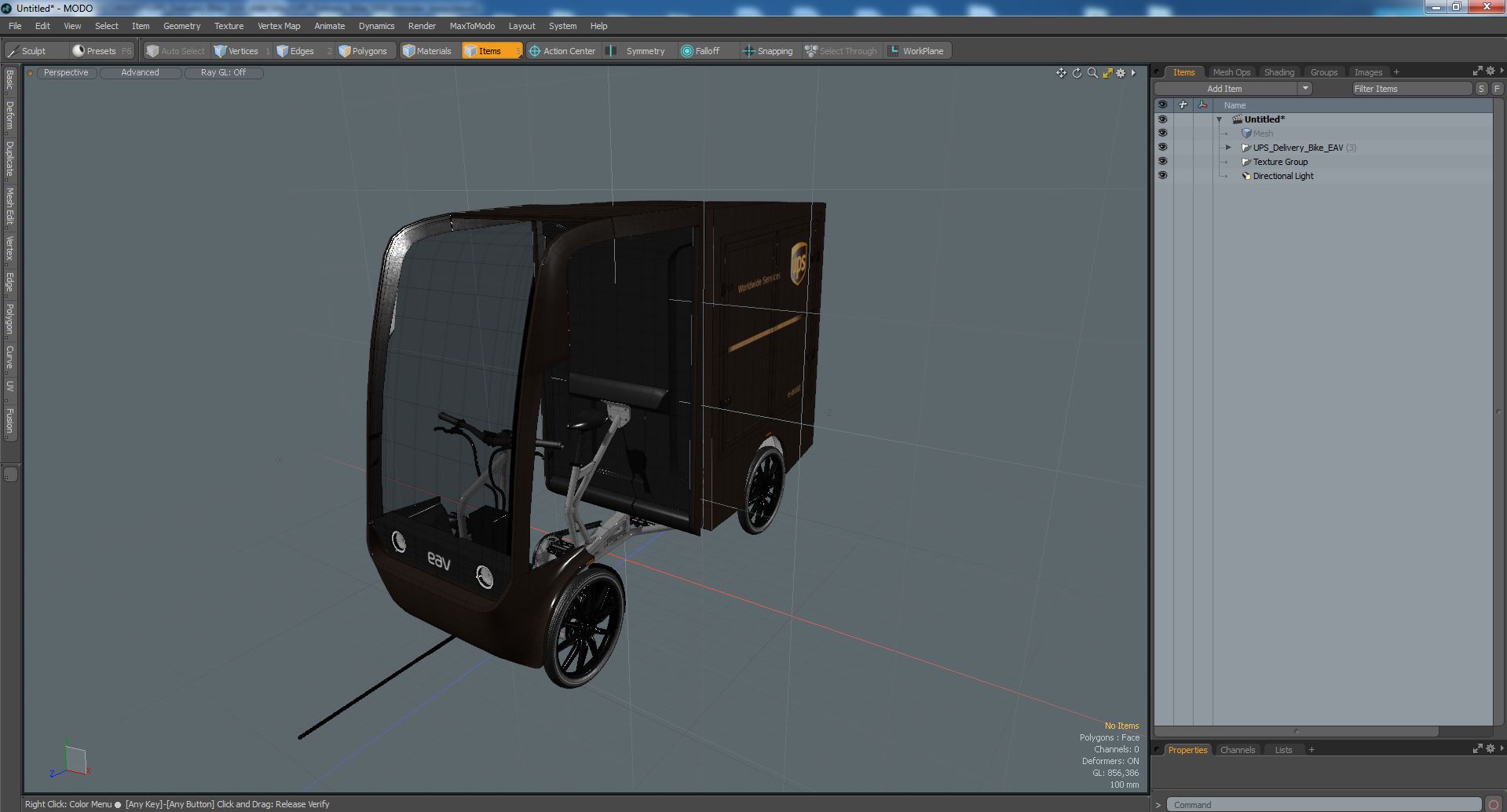Image resolution: width=1507 pixels, height=812 pixels.
Task: Select the Mesh item
Action: click(1263, 134)
